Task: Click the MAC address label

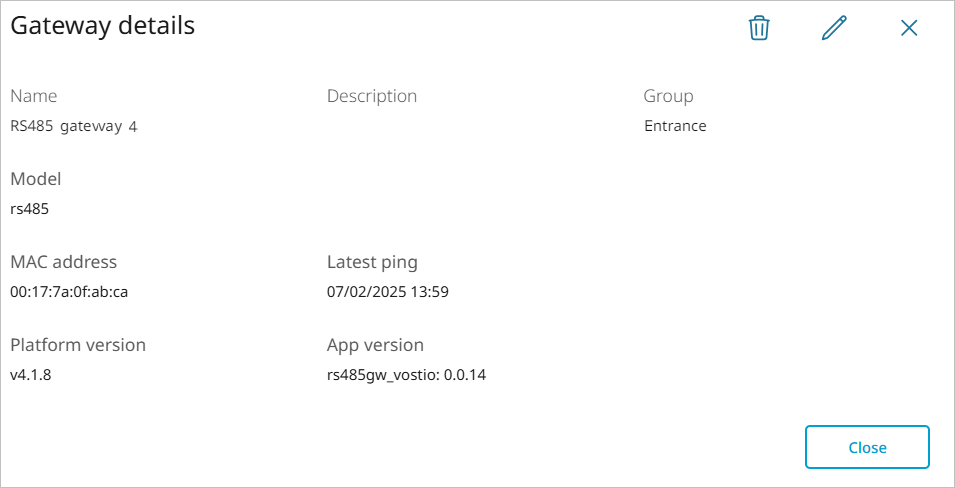Action: point(63,262)
